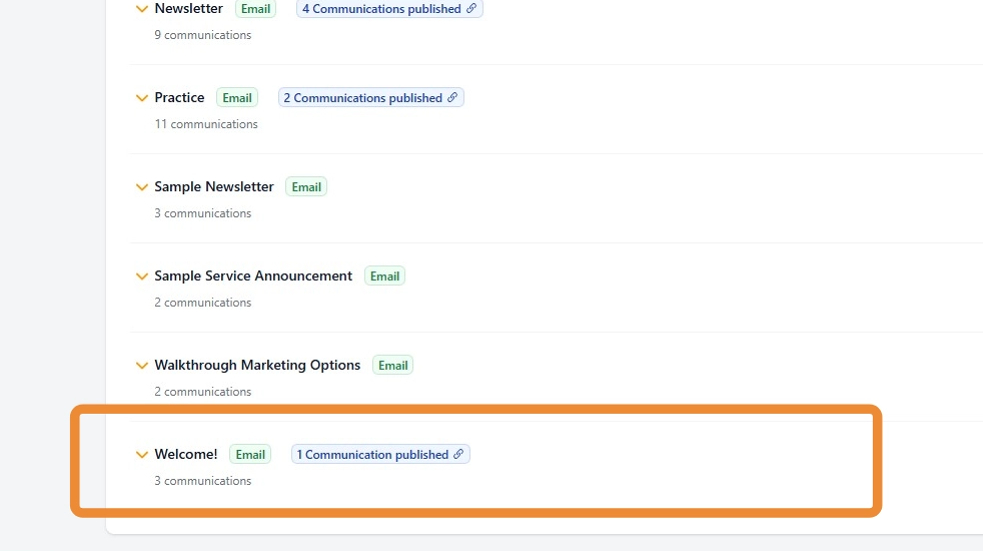Click the Email tag beside Practice

237,98
